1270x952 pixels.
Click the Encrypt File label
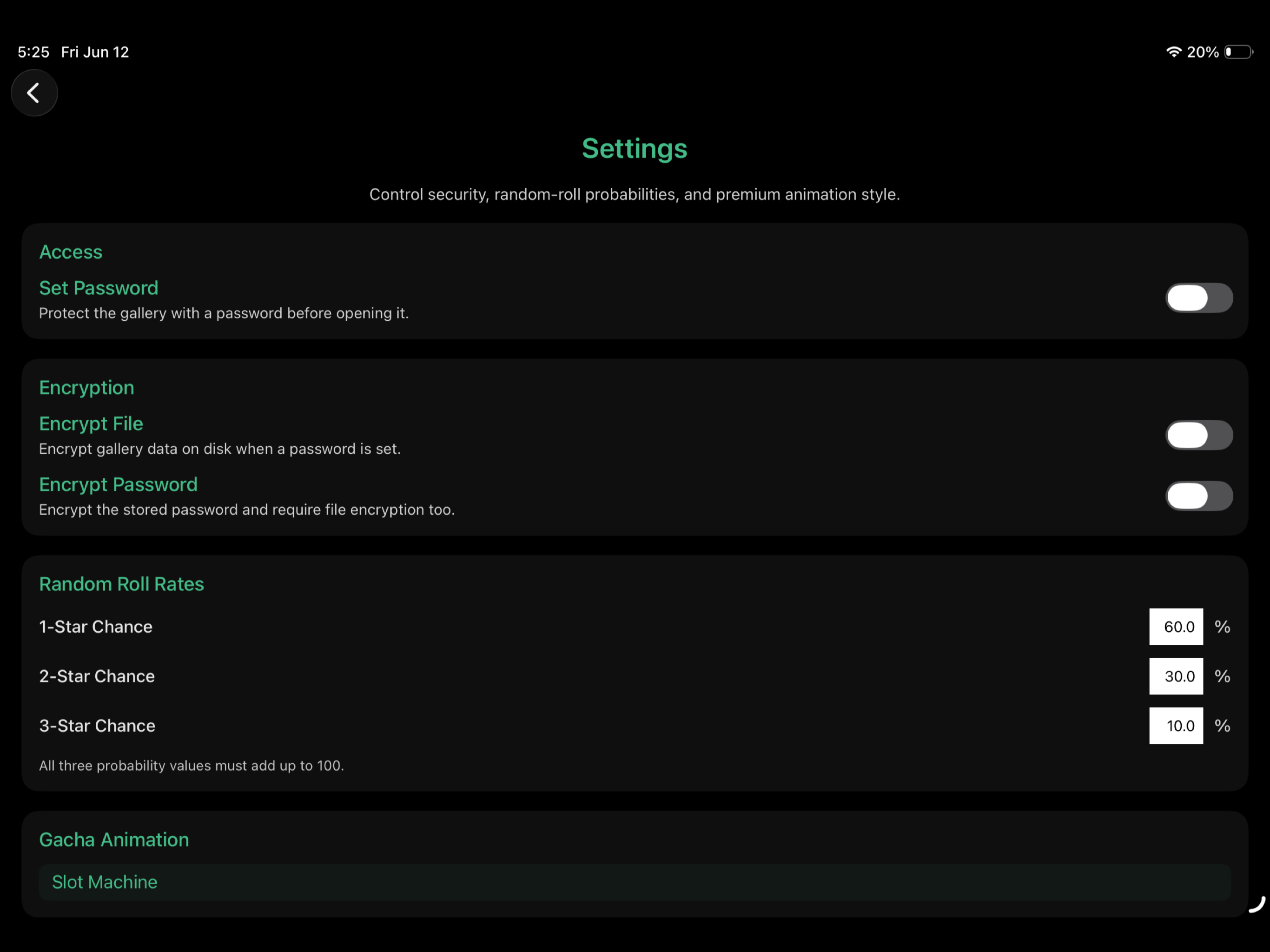click(91, 424)
